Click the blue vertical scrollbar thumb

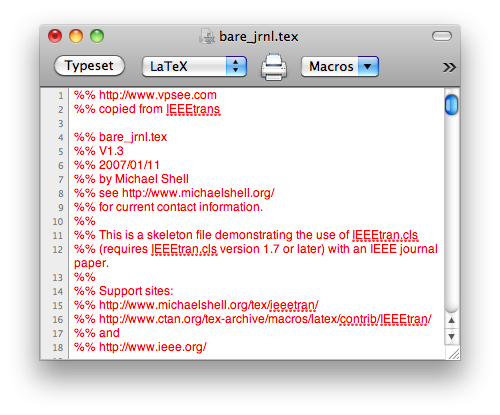click(452, 105)
